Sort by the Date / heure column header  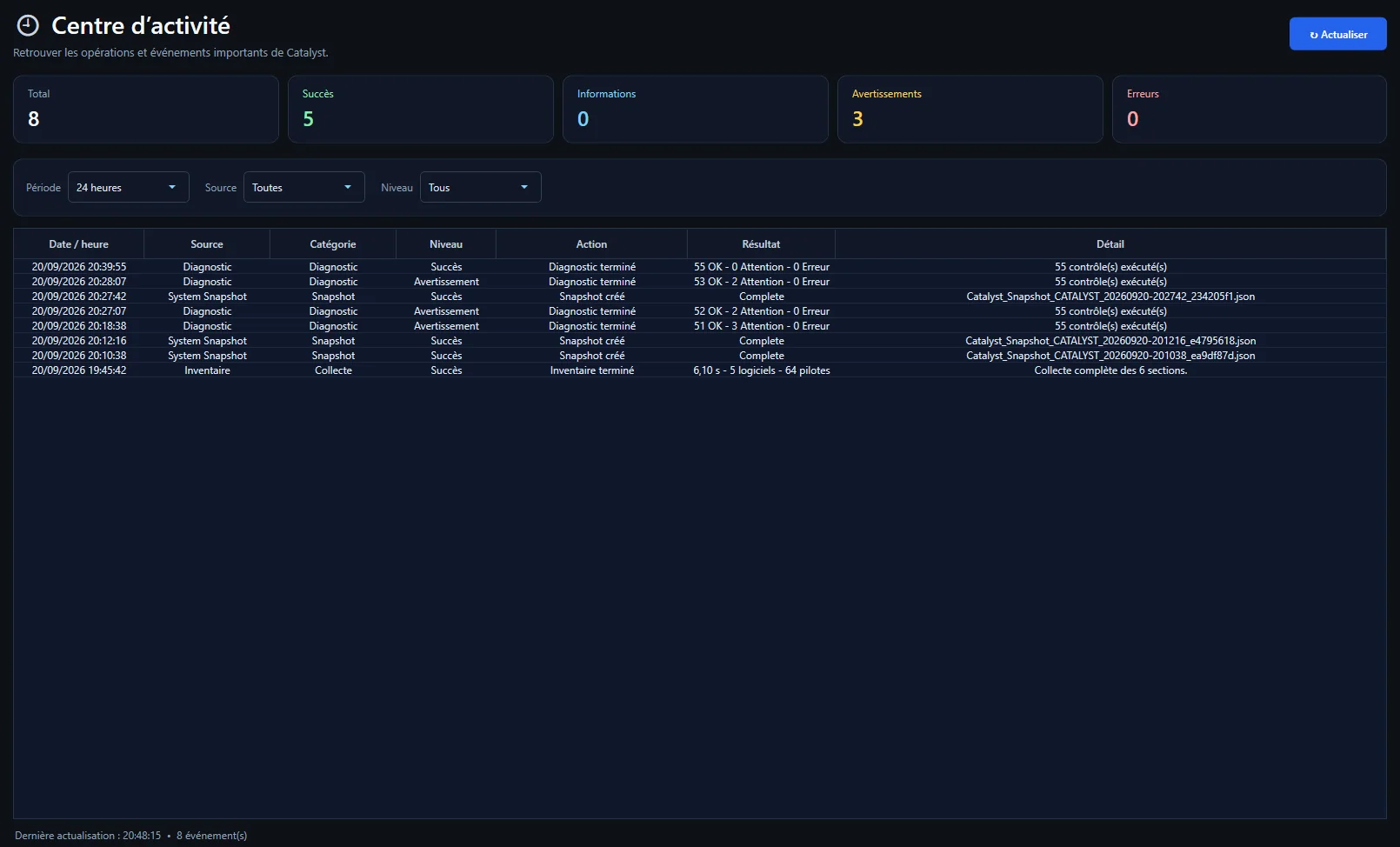pyautogui.click(x=79, y=244)
